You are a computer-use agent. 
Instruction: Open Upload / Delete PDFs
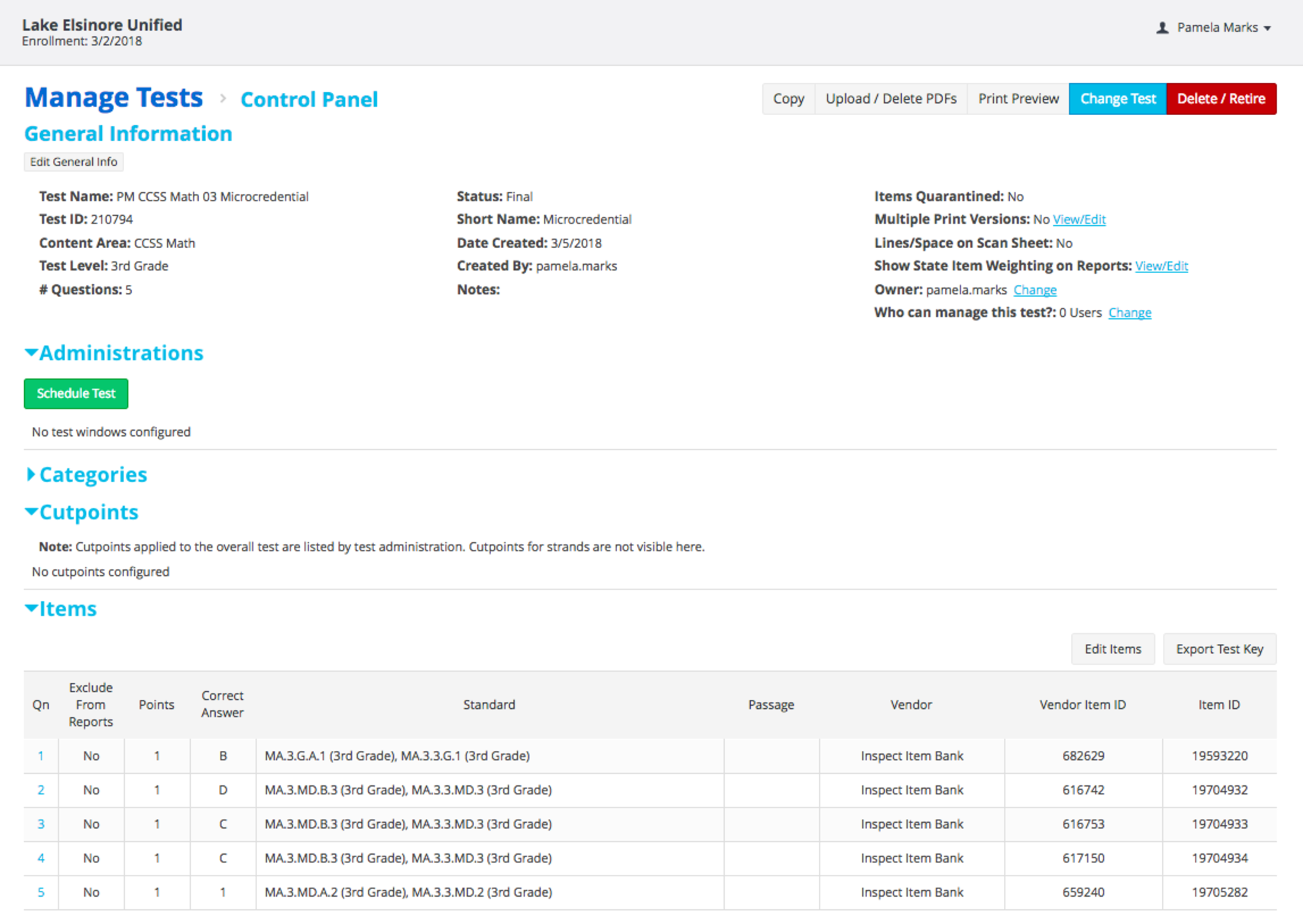[x=891, y=99]
